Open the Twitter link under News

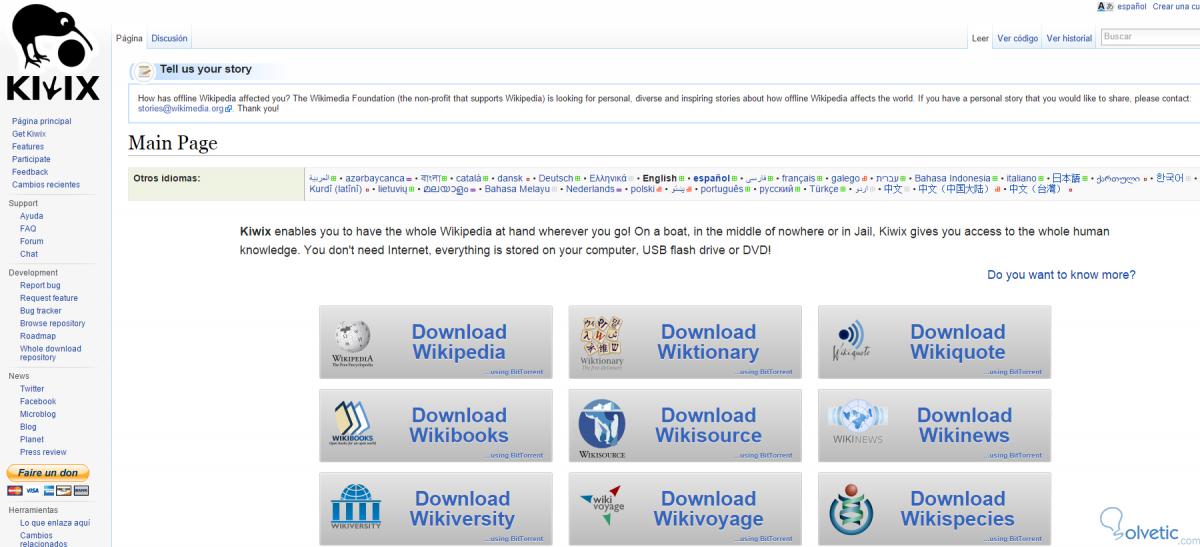pos(32,389)
